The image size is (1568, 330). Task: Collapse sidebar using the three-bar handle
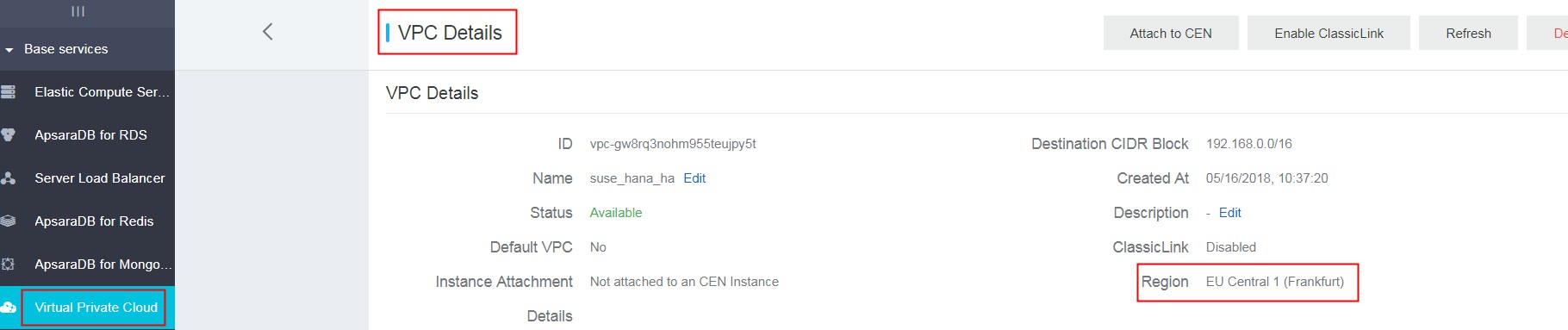coord(78,11)
